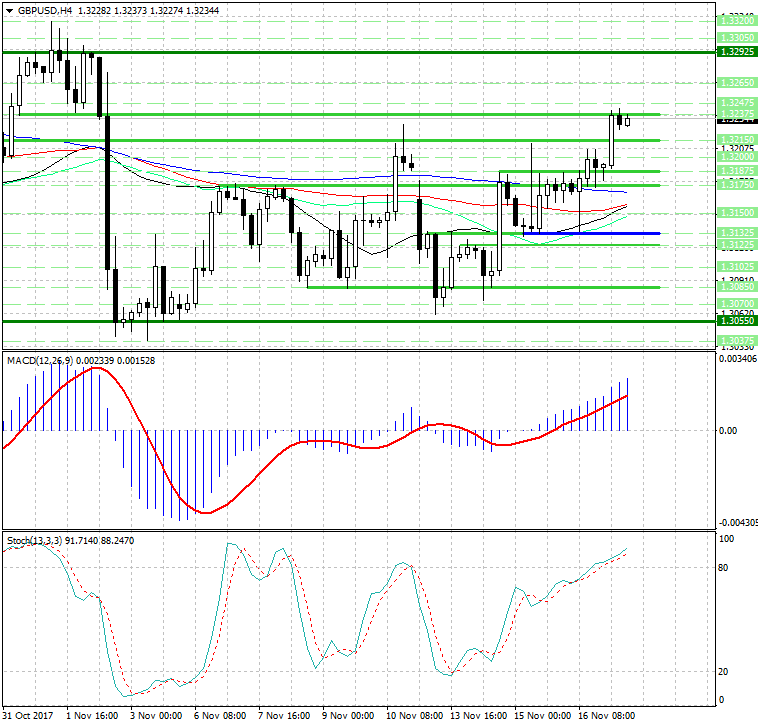Click the 6 Nov 08:00 time label

pos(220,717)
